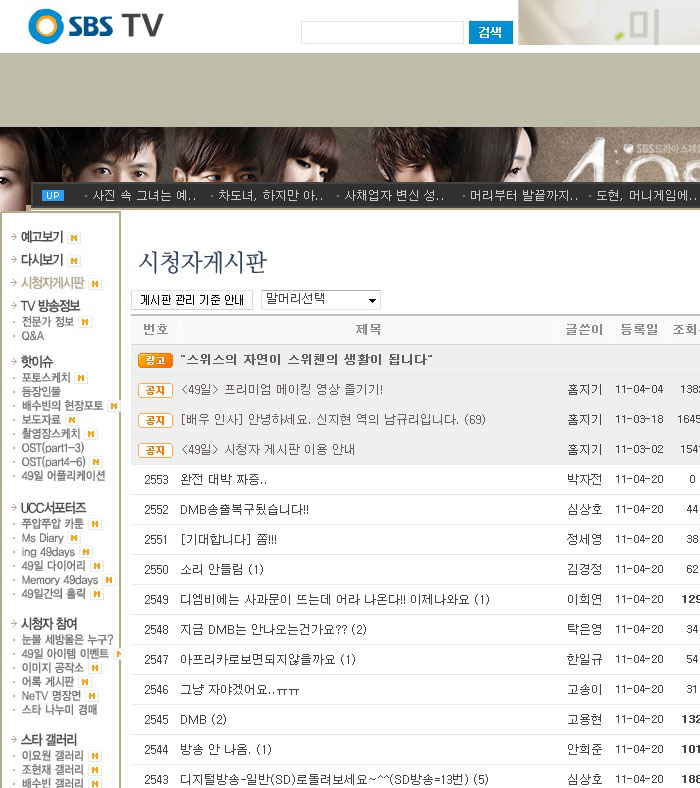The image size is (700, 788).
Task: Open 스타 갤러리 sidebar section
Action: tap(49, 740)
